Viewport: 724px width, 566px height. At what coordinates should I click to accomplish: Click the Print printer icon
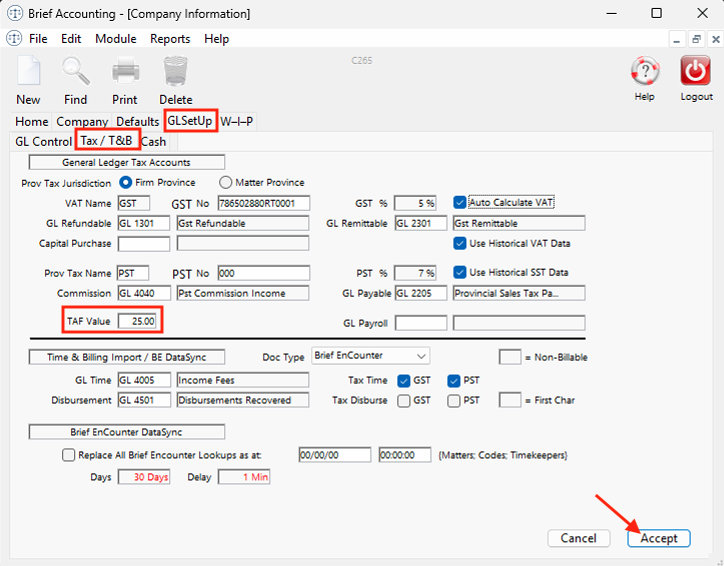[x=126, y=71]
